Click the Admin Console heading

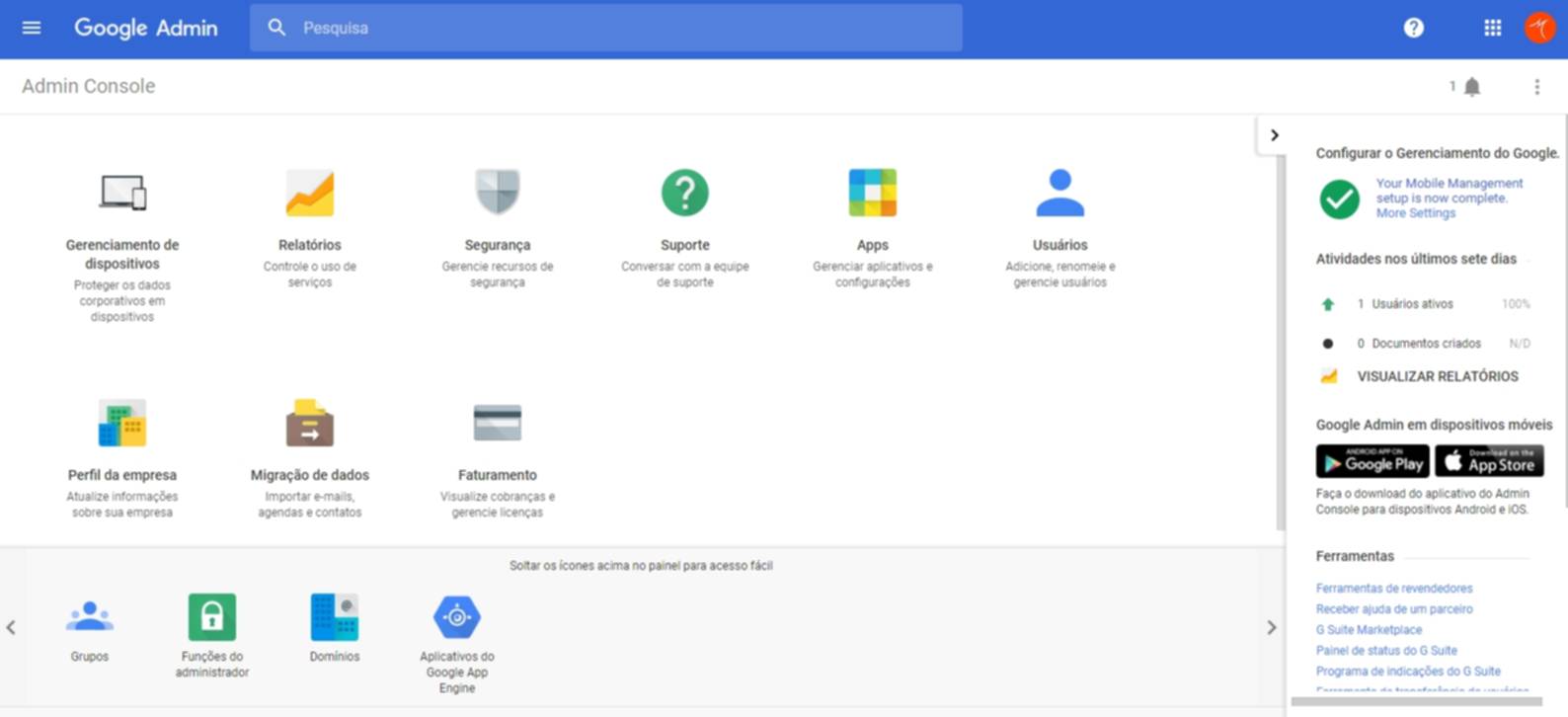click(89, 86)
